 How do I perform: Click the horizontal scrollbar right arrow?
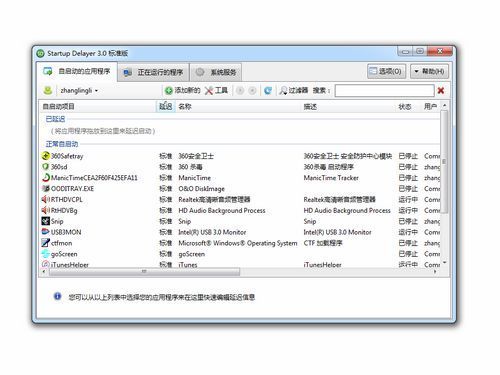(435, 272)
